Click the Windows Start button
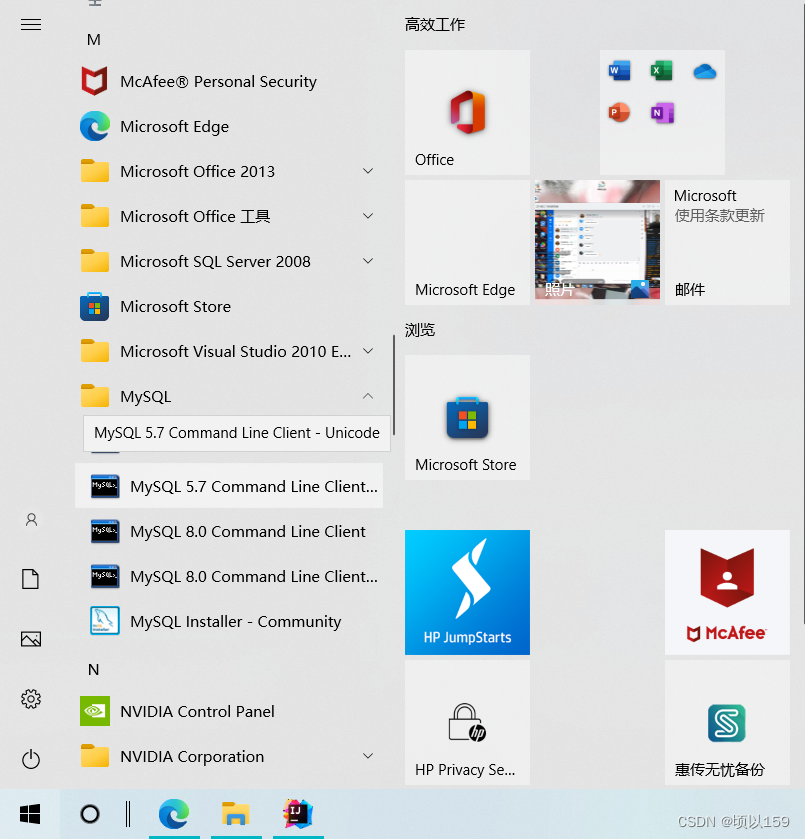The height and width of the screenshot is (839, 805). tap(30, 814)
